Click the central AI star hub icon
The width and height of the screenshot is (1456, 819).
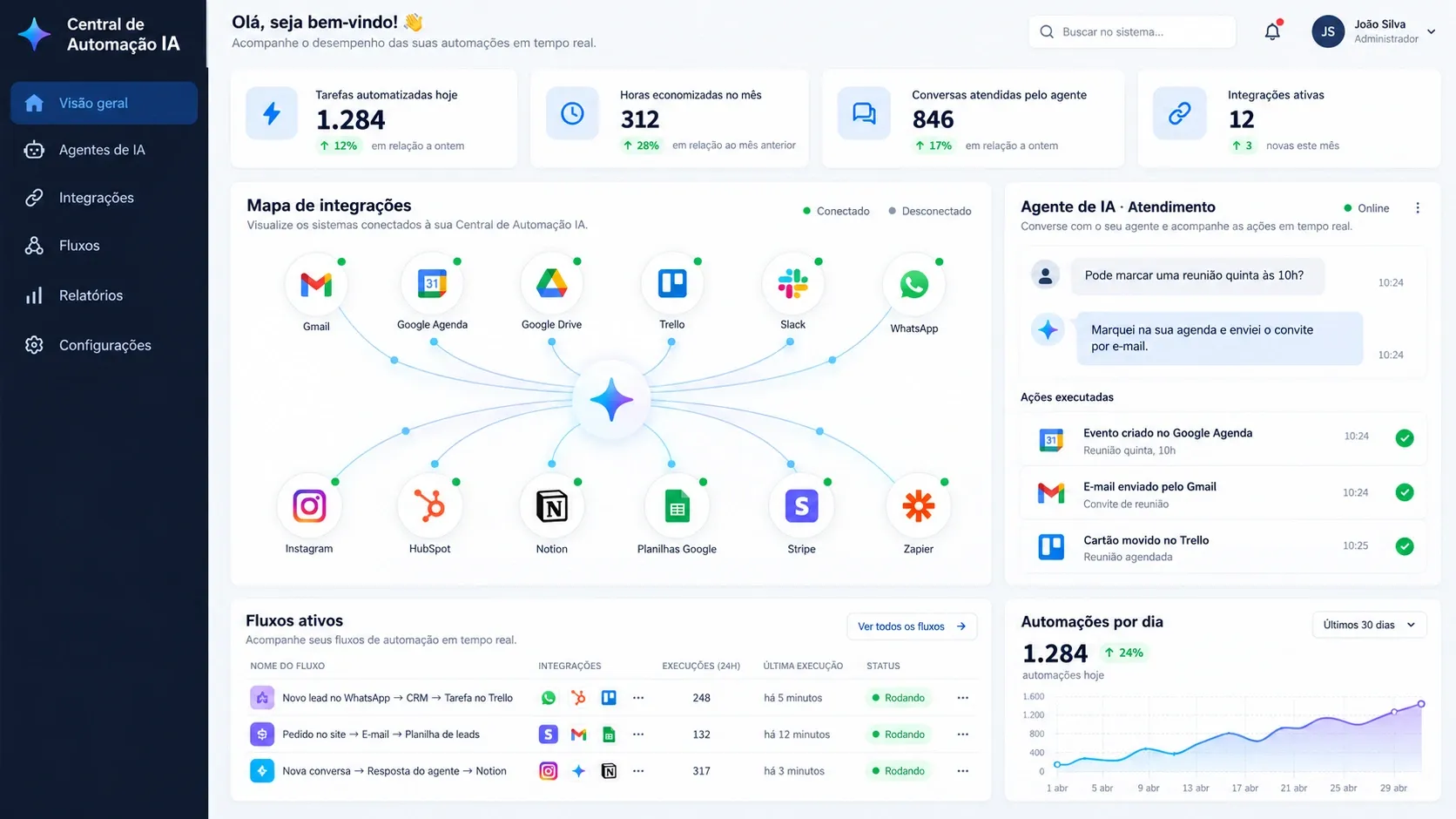click(x=611, y=400)
